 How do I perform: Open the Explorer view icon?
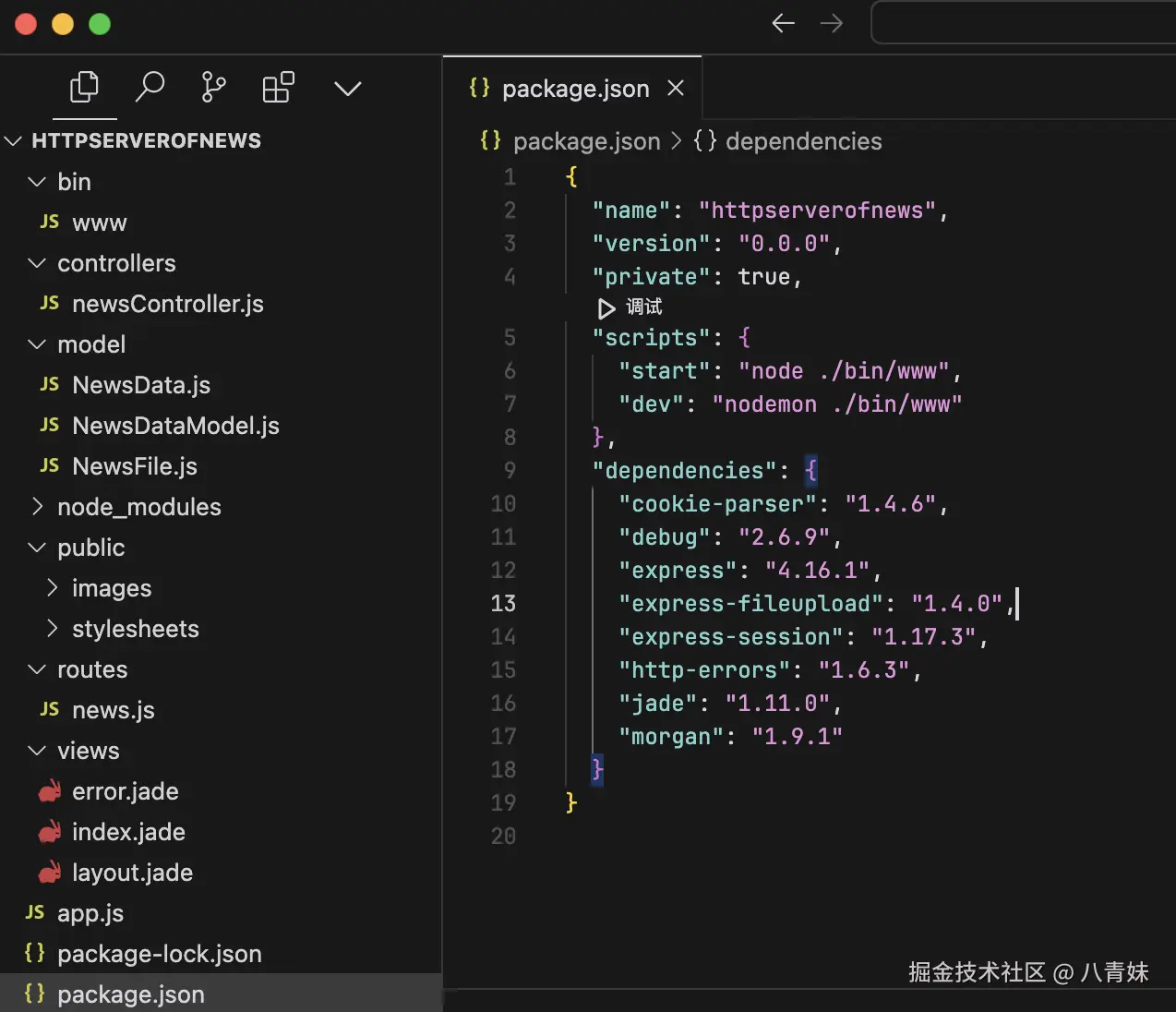pyautogui.click(x=84, y=88)
